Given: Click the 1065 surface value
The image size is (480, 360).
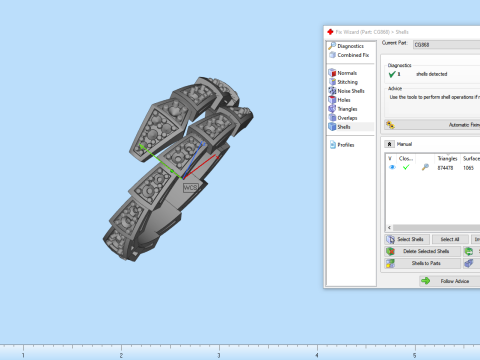Looking at the screenshot, I should pyautogui.click(x=468, y=168).
